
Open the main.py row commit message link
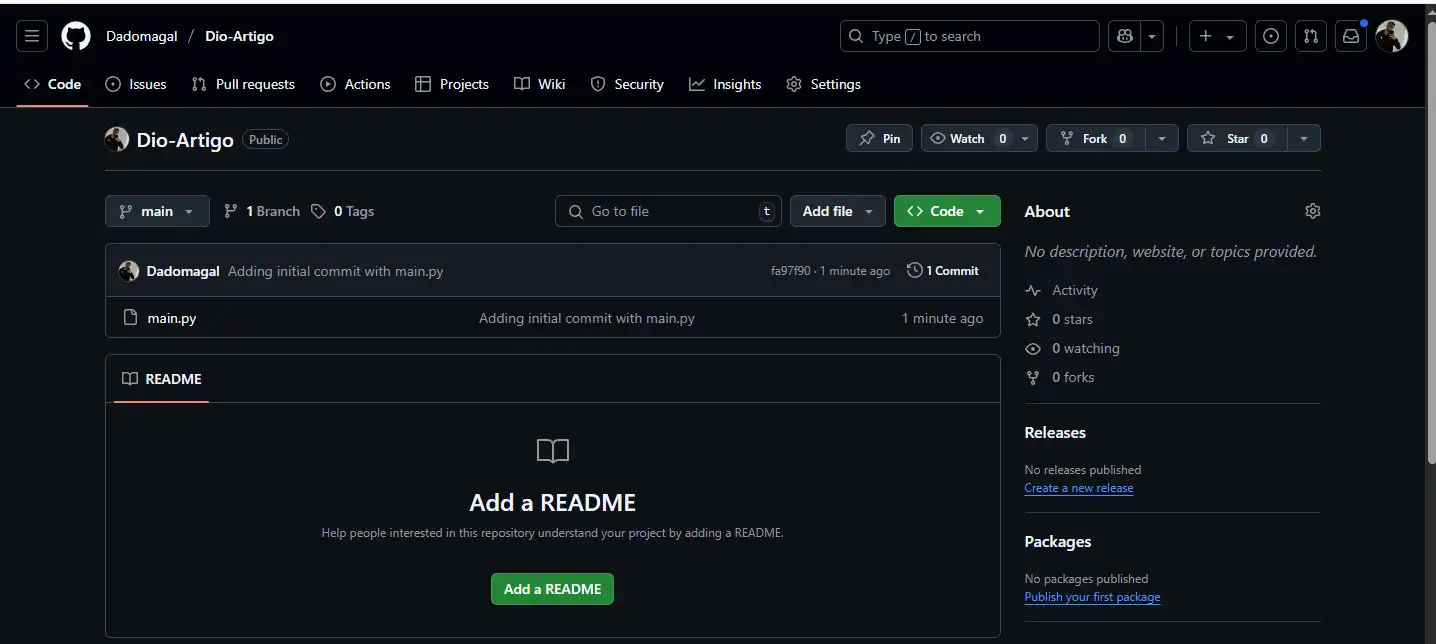[587, 318]
